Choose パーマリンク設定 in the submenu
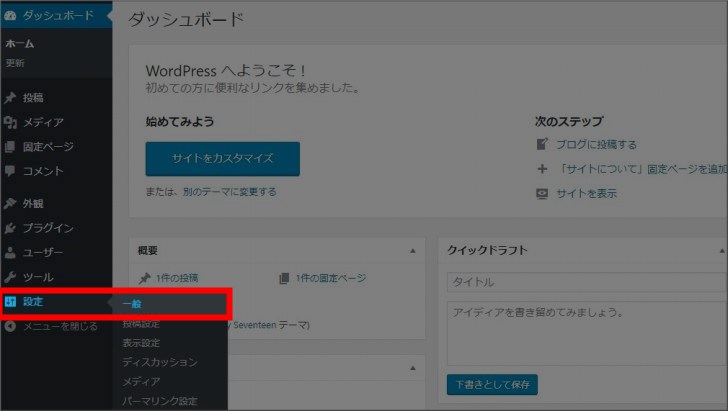The height and width of the screenshot is (411, 728). coord(159,401)
